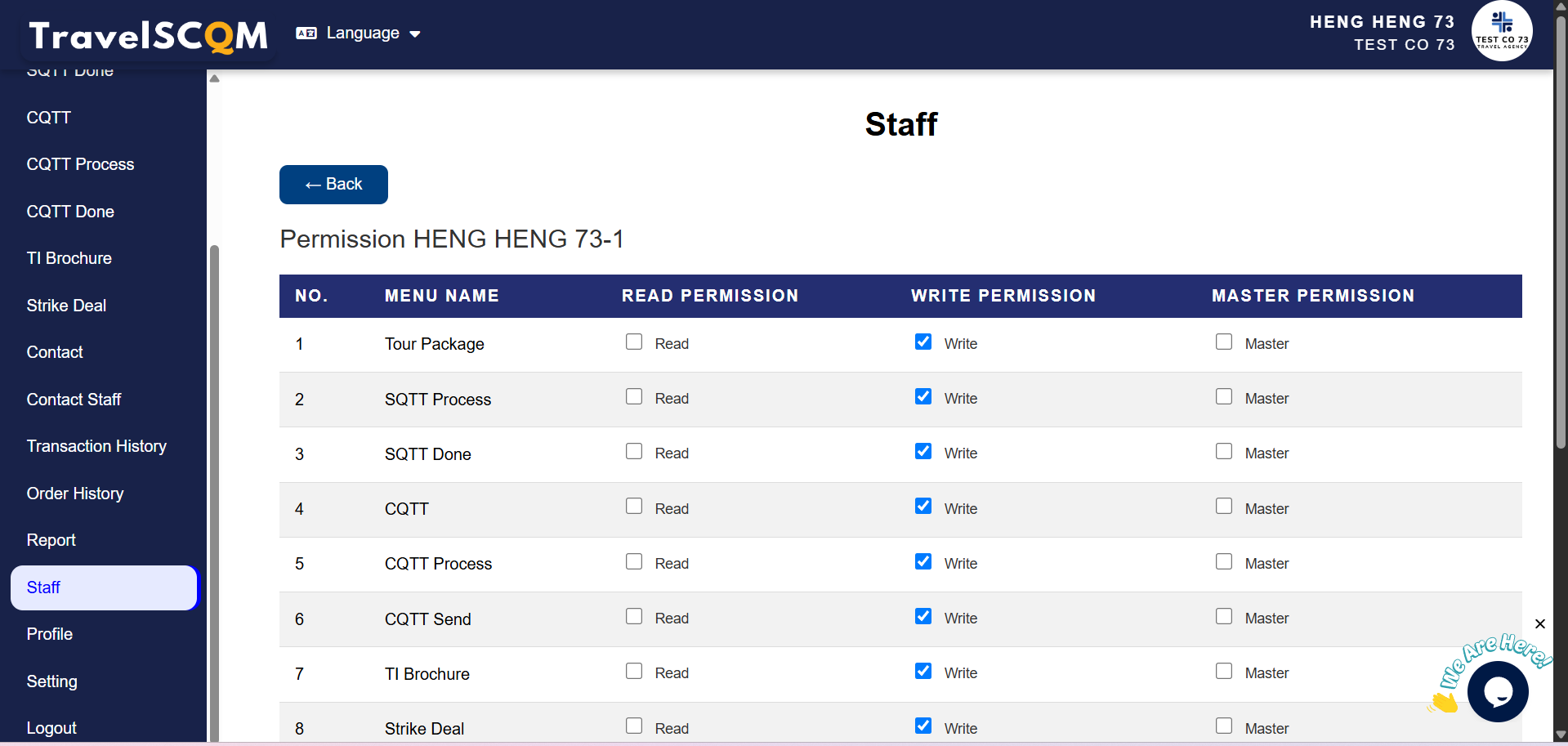Open the Language dropdown
The image size is (1568, 746).
click(363, 34)
